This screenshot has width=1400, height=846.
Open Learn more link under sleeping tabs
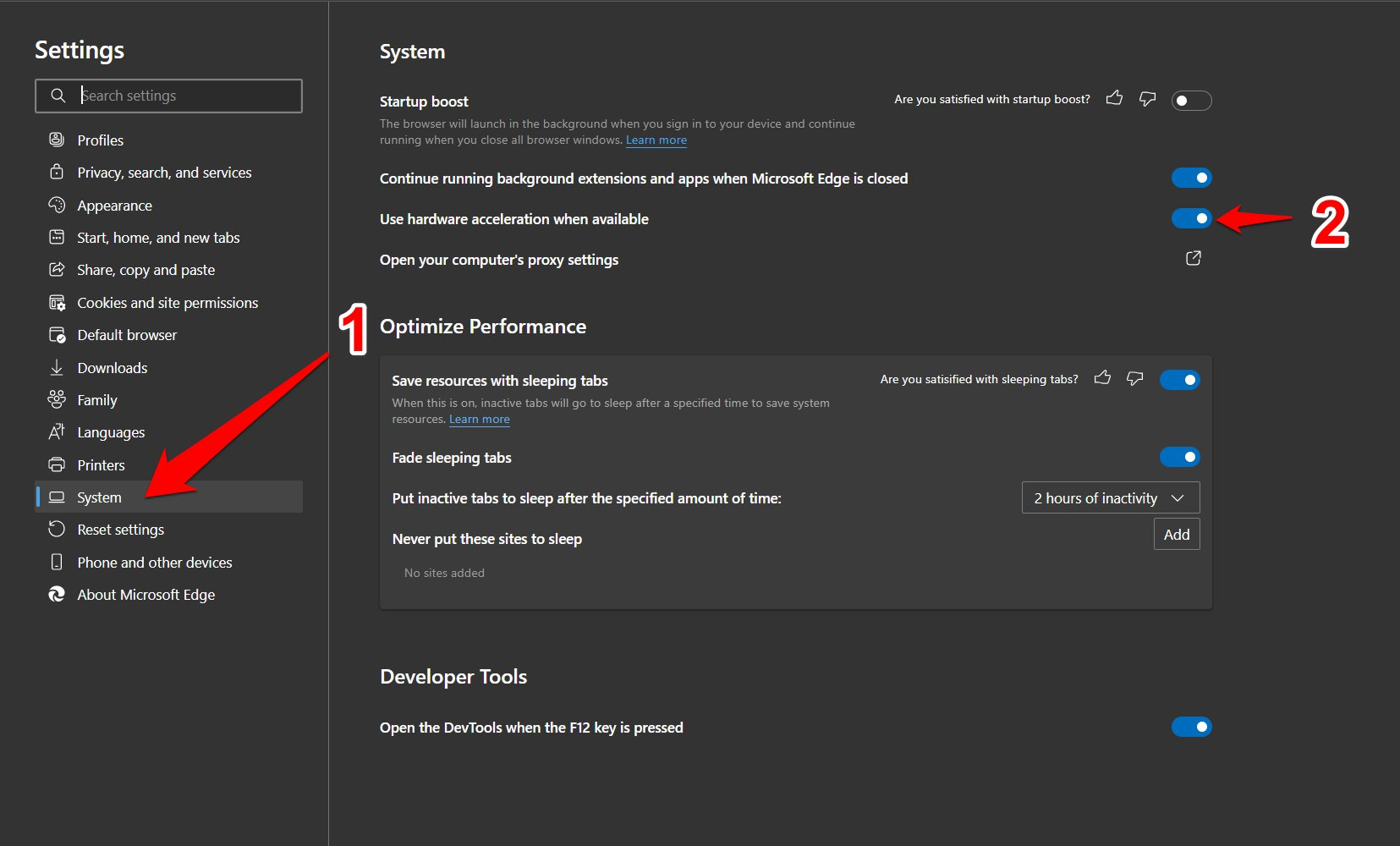coord(480,420)
